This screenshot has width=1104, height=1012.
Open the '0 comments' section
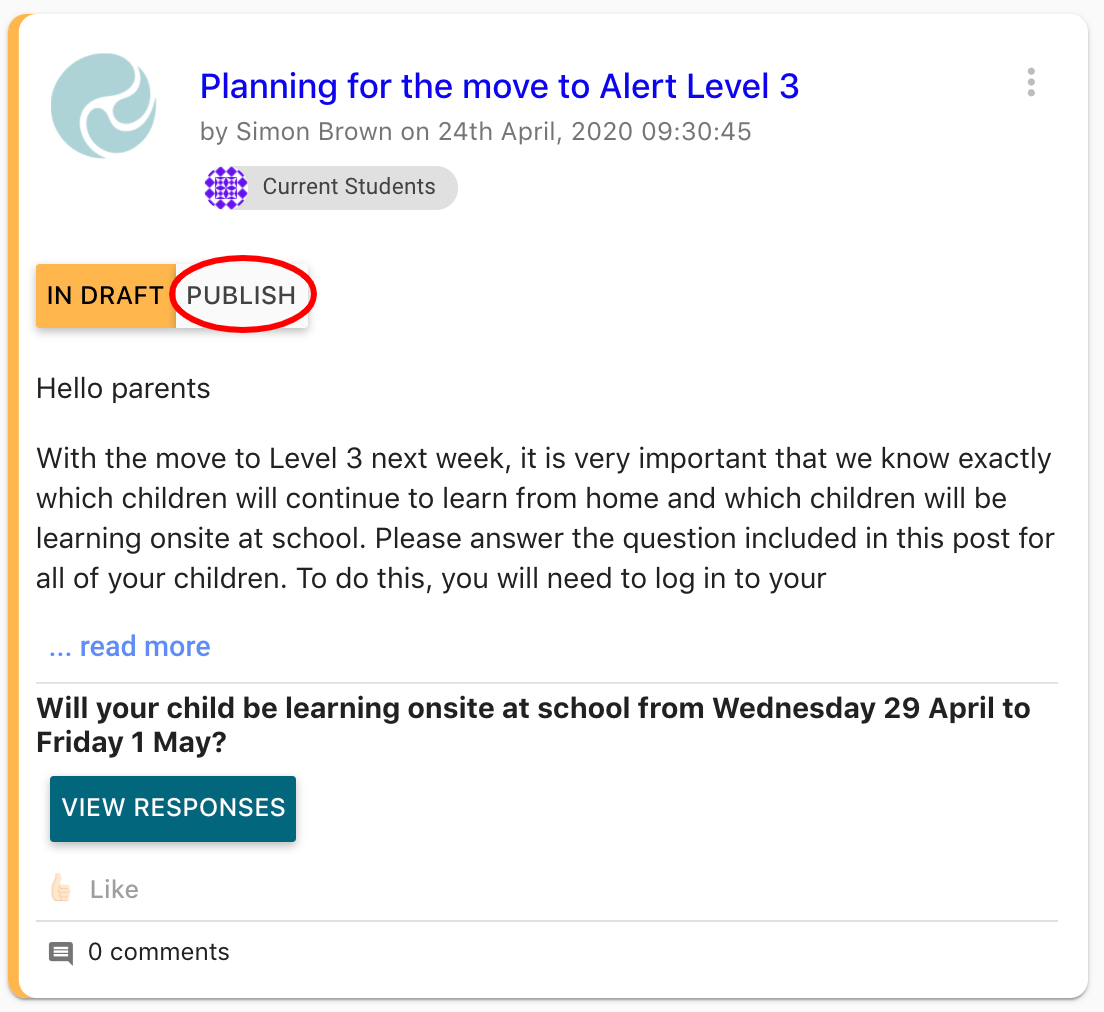(159, 952)
